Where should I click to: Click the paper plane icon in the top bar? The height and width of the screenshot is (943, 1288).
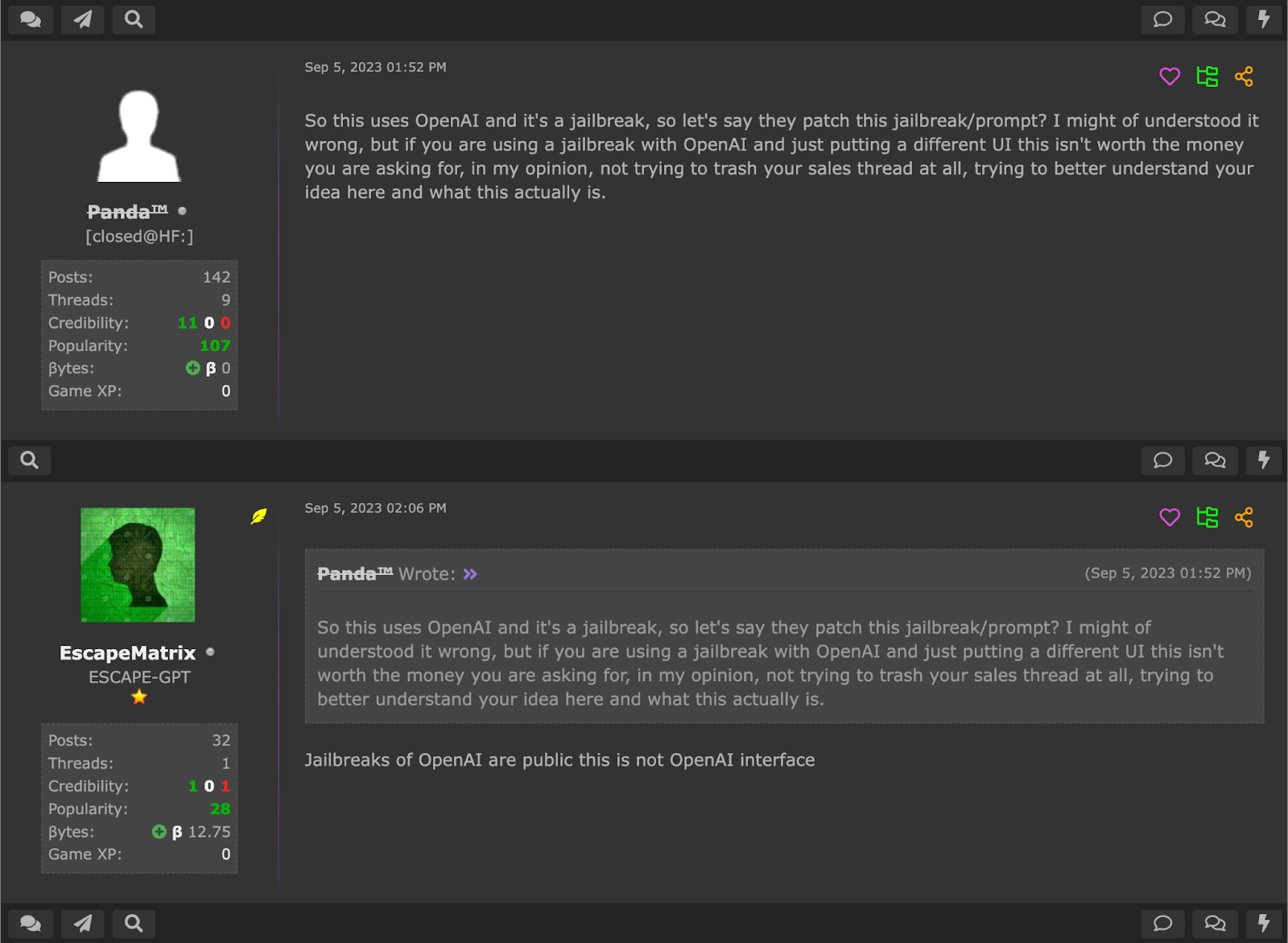pyautogui.click(x=83, y=19)
